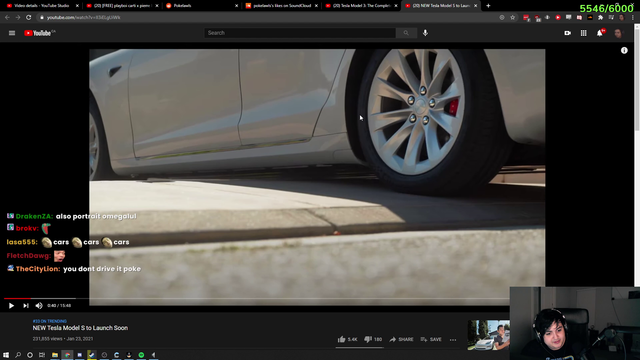Screen dimensions: 640x360
Task: Close the Video details YouTube Studio tab
Action: 77,6
